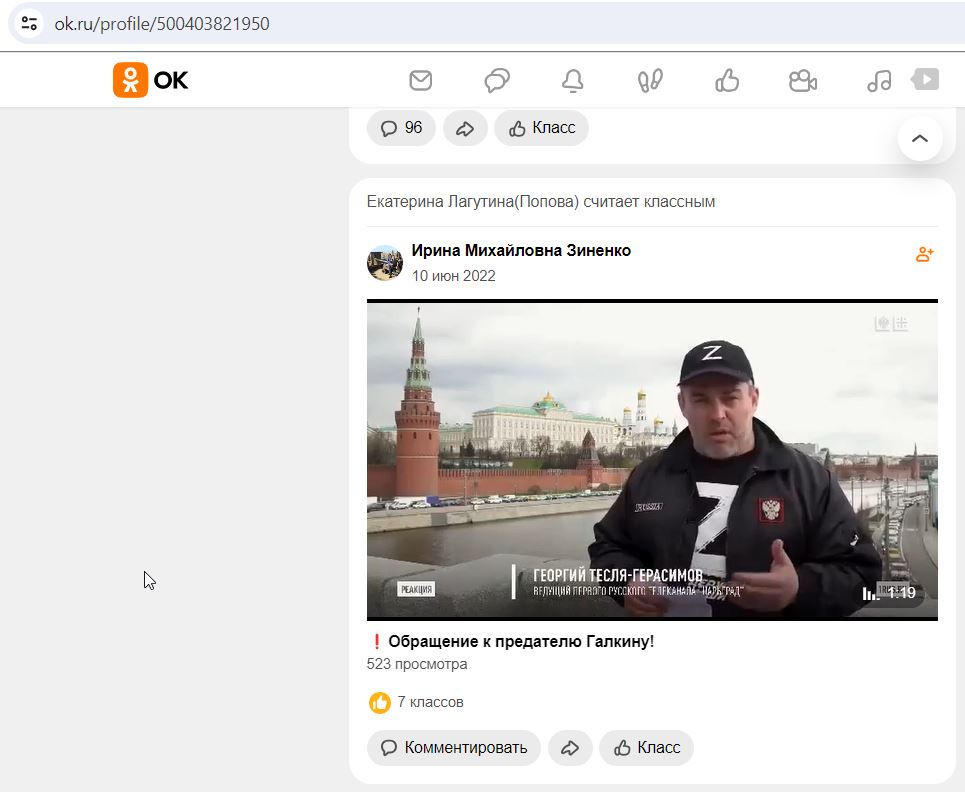Open the video camera icon in header

pyautogui.click(x=803, y=81)
